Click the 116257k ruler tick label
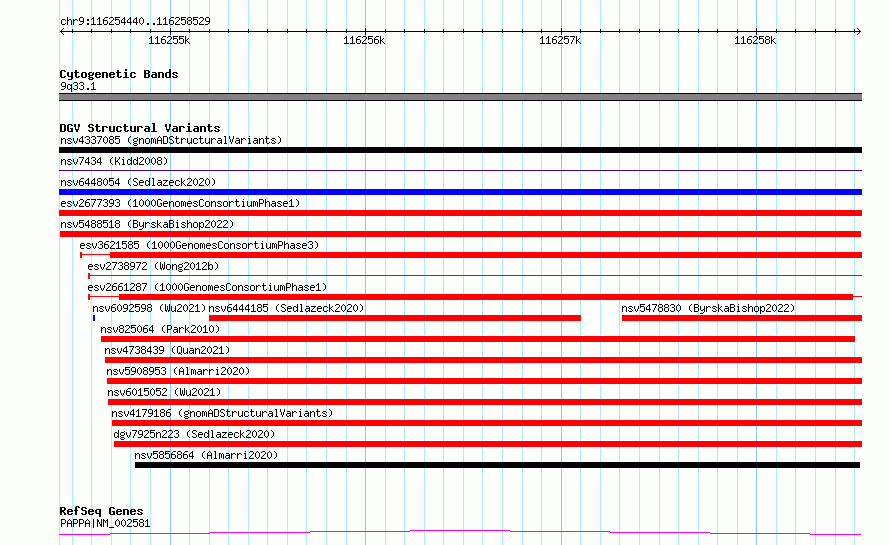Image resolution: width=890 pixels, height=545 pixels. [x=560, y=40]
